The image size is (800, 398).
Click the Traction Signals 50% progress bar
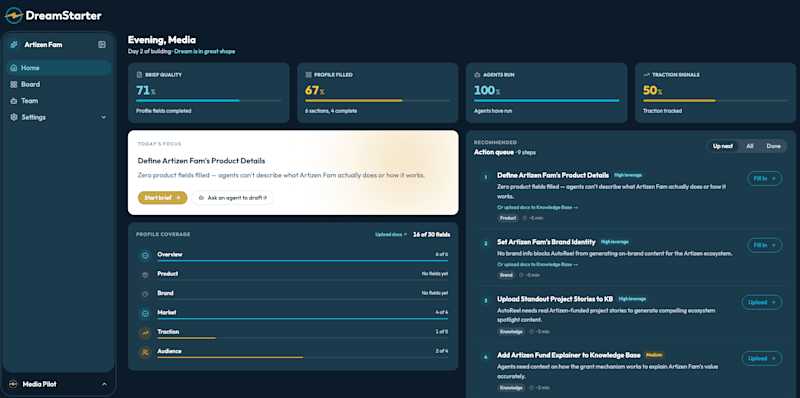point(715,101)
